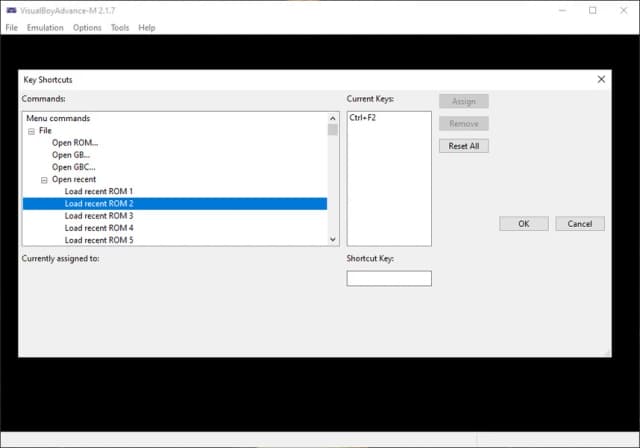
Task: Select Load recent ROM 1
Action: 99,191
